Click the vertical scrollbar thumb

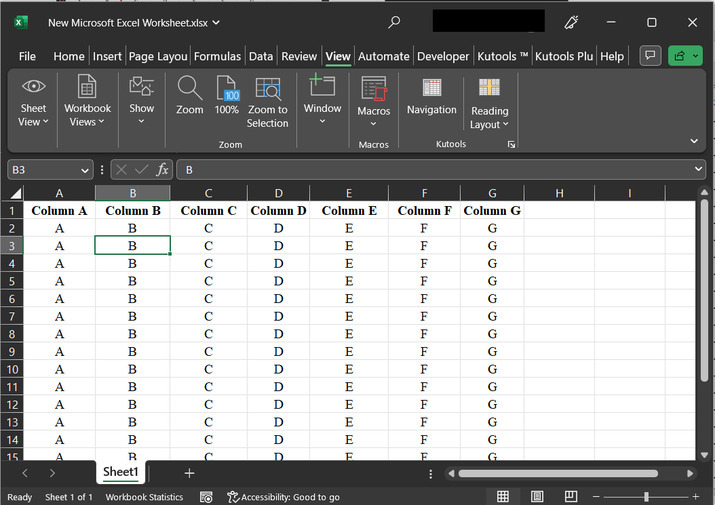click(x=704, y=290)
